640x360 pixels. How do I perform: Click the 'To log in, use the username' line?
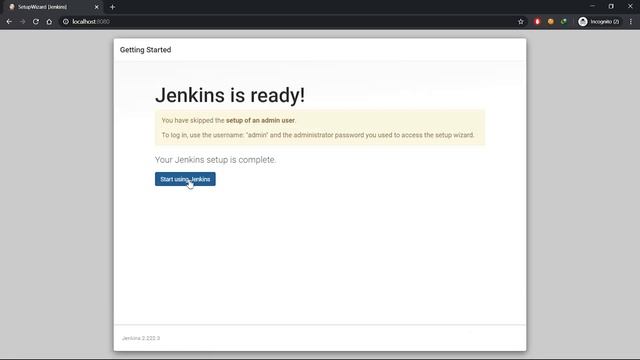318,135
